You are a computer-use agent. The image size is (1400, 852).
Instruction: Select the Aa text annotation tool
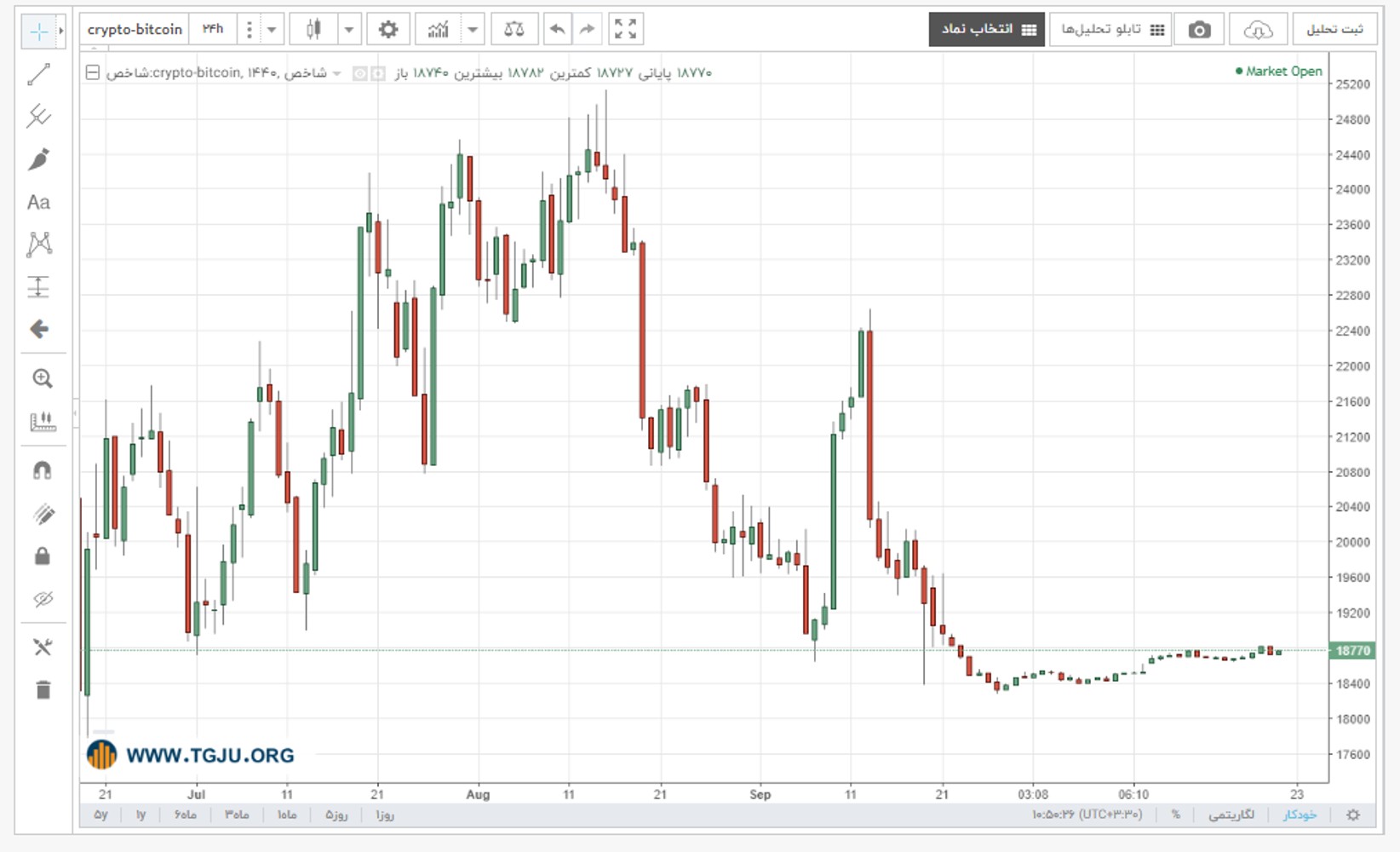(38, 202)
